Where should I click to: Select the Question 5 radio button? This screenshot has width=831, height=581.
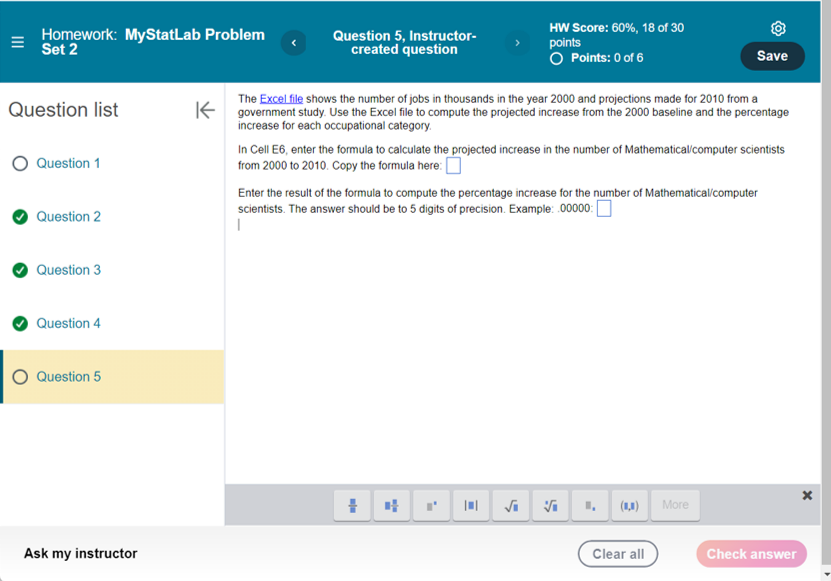[x=19, y=377]
